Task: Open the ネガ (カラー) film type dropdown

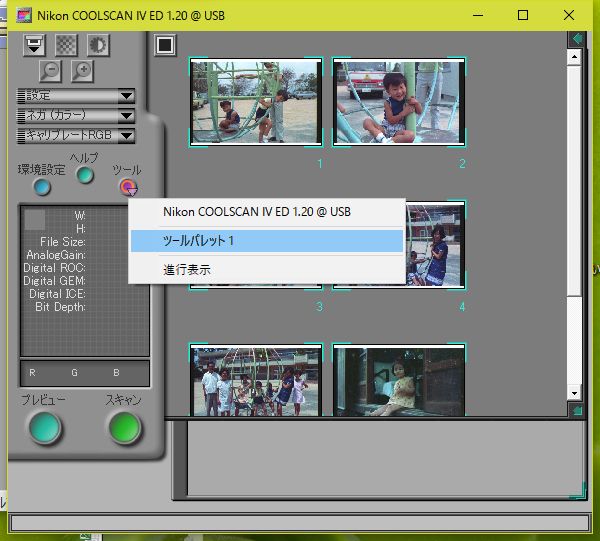Action: [x=76, y=116]
